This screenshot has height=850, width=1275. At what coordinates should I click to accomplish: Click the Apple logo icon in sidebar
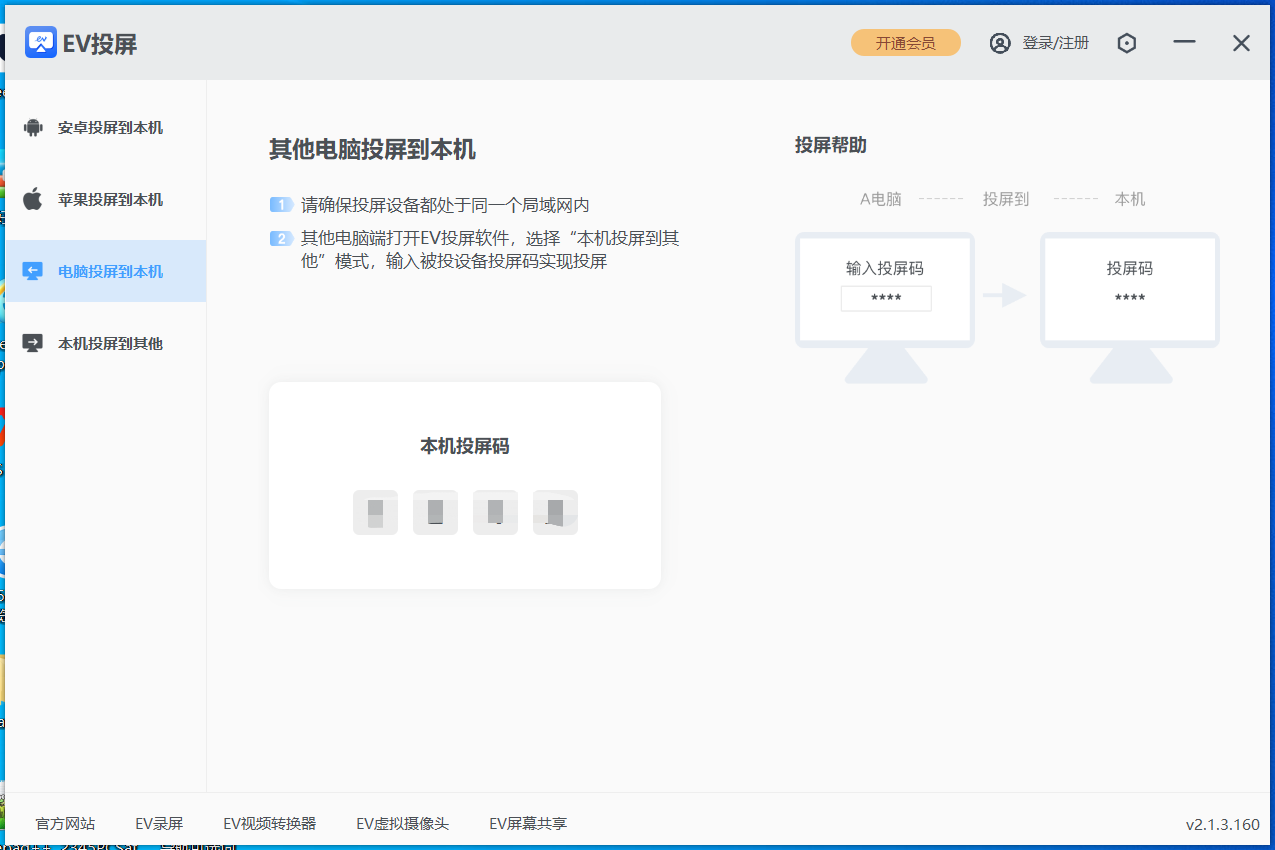tap(33, 199)
